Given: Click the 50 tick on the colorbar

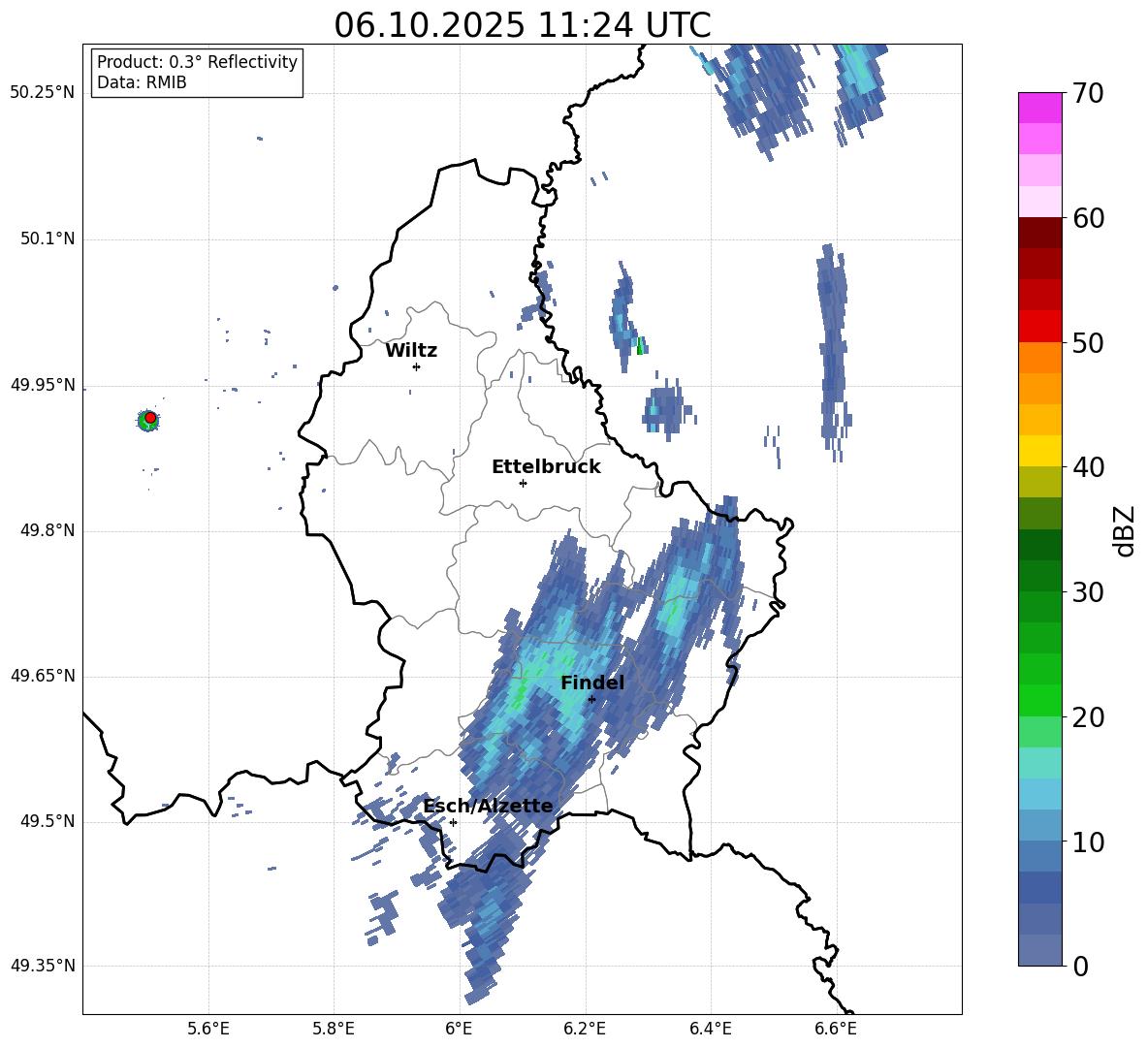Looking at the screenshot, I should coord(1089,342).
